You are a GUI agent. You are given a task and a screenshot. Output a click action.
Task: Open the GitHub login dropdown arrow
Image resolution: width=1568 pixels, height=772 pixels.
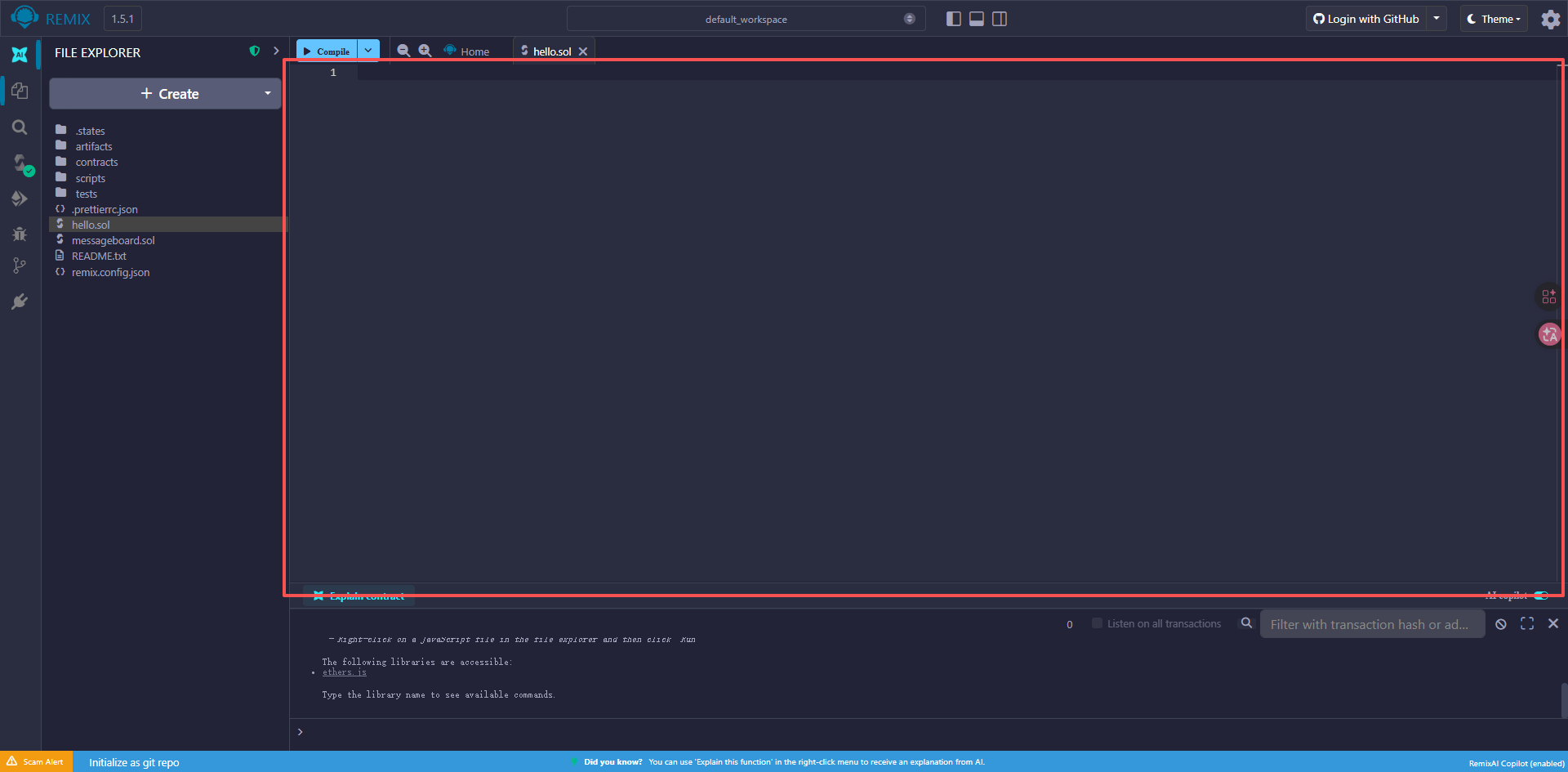(x=1437, y=19)
